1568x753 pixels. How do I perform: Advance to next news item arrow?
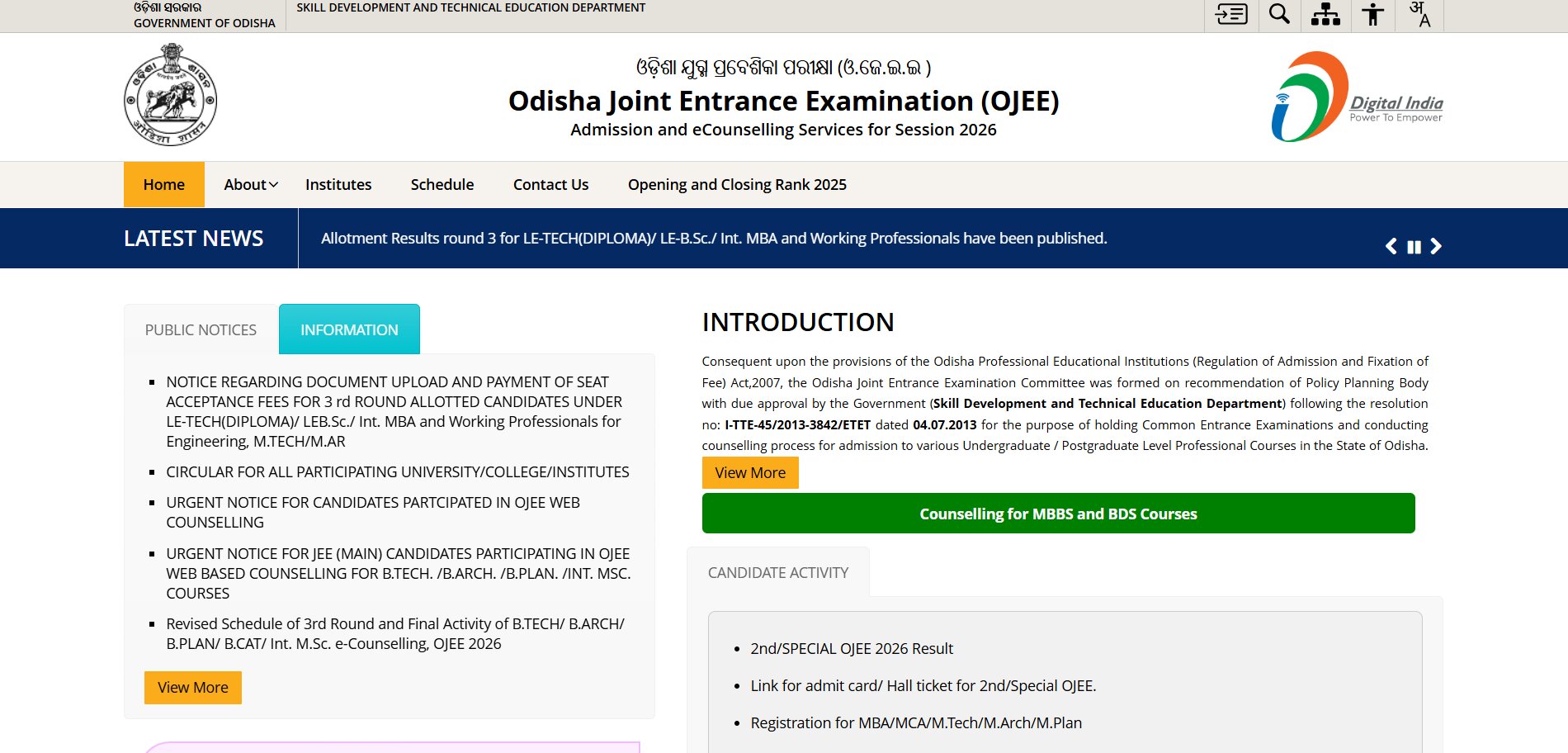click(1436, 246)
